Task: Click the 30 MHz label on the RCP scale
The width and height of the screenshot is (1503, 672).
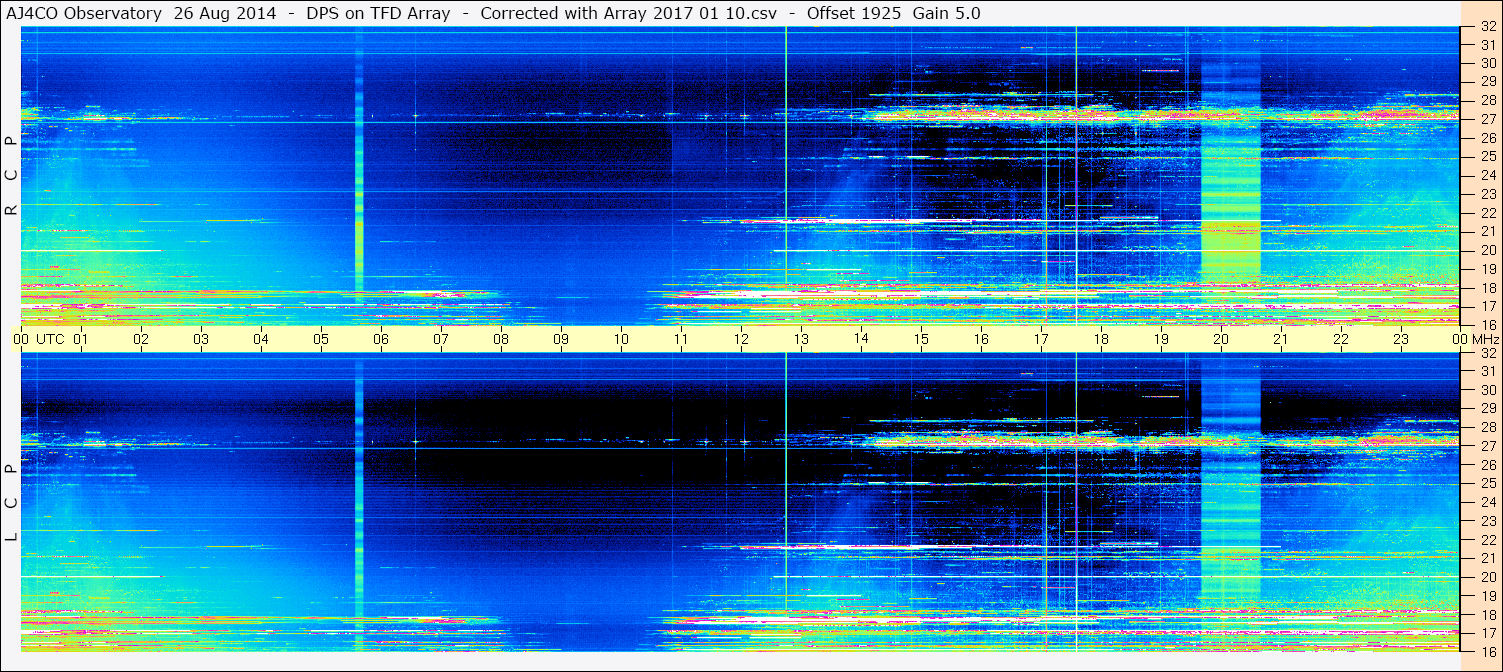Action: click(x=1487, y=63)
